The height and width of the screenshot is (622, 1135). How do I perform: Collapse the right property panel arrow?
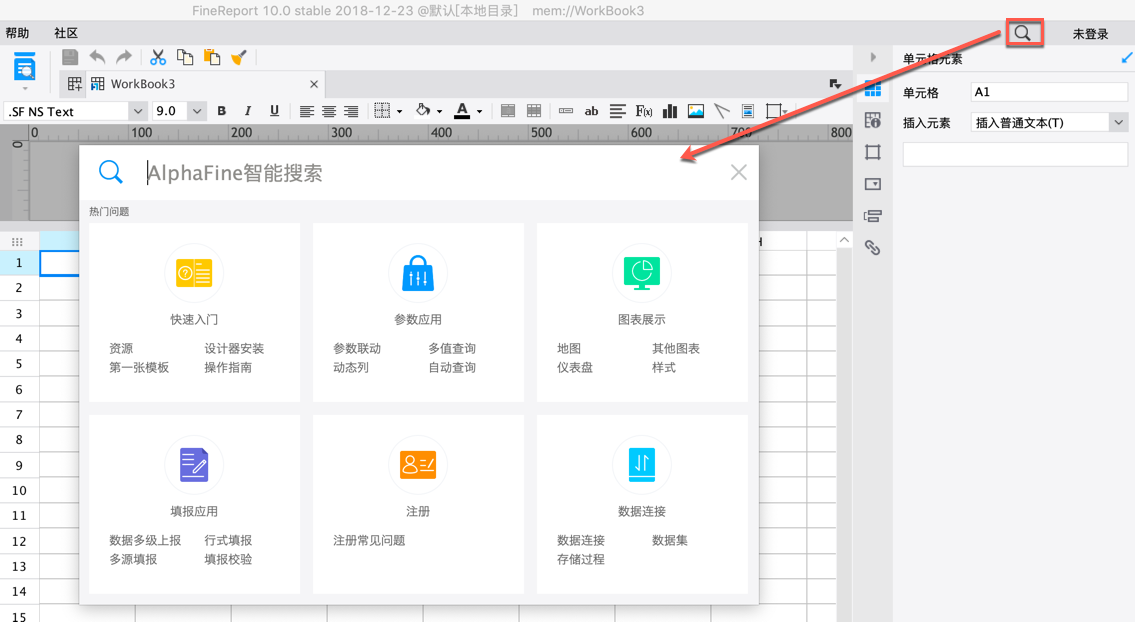click(x=873, y=57)
